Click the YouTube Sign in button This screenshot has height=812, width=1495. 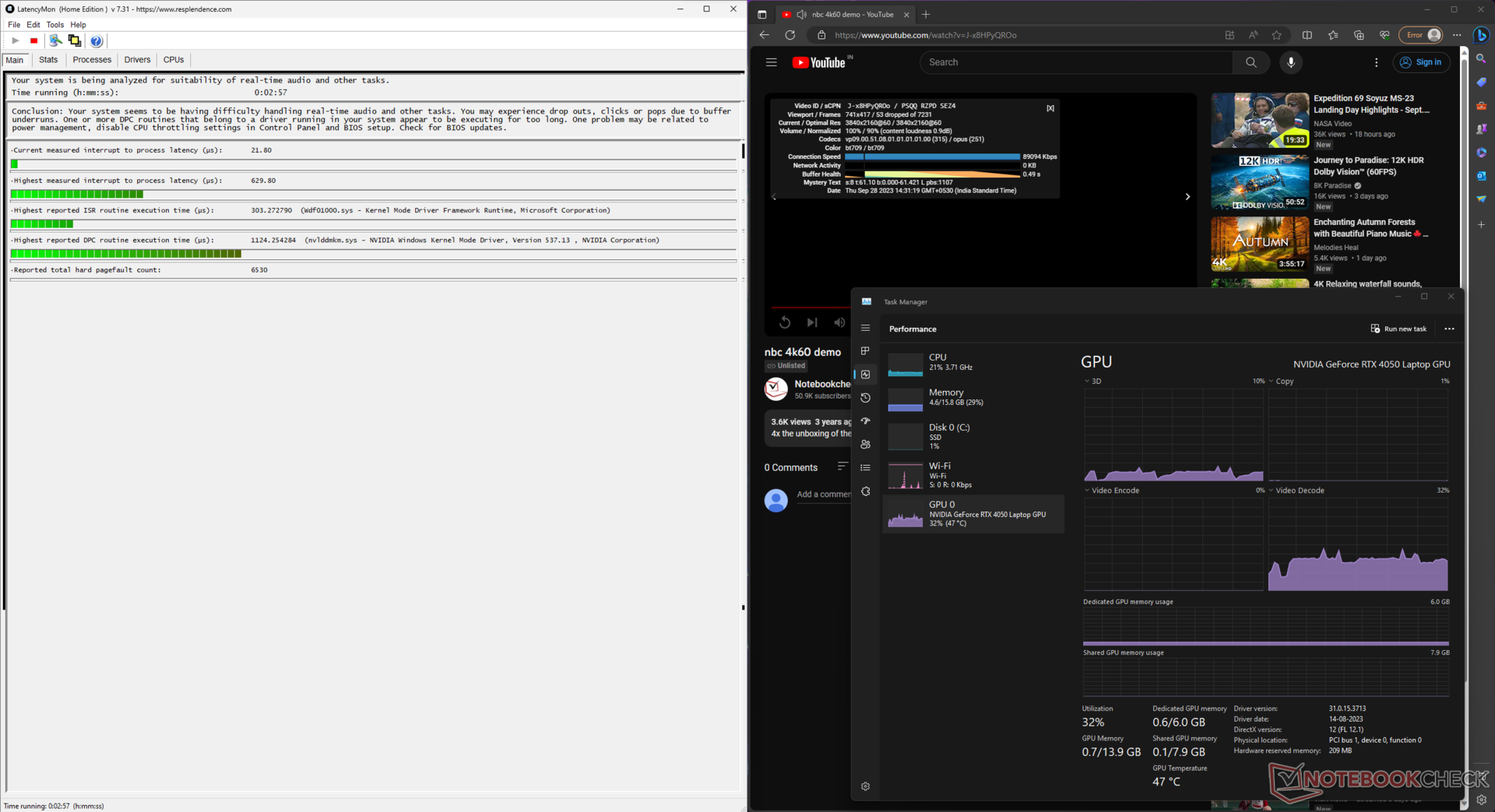pyautogui.click(x=1421, y=62)
